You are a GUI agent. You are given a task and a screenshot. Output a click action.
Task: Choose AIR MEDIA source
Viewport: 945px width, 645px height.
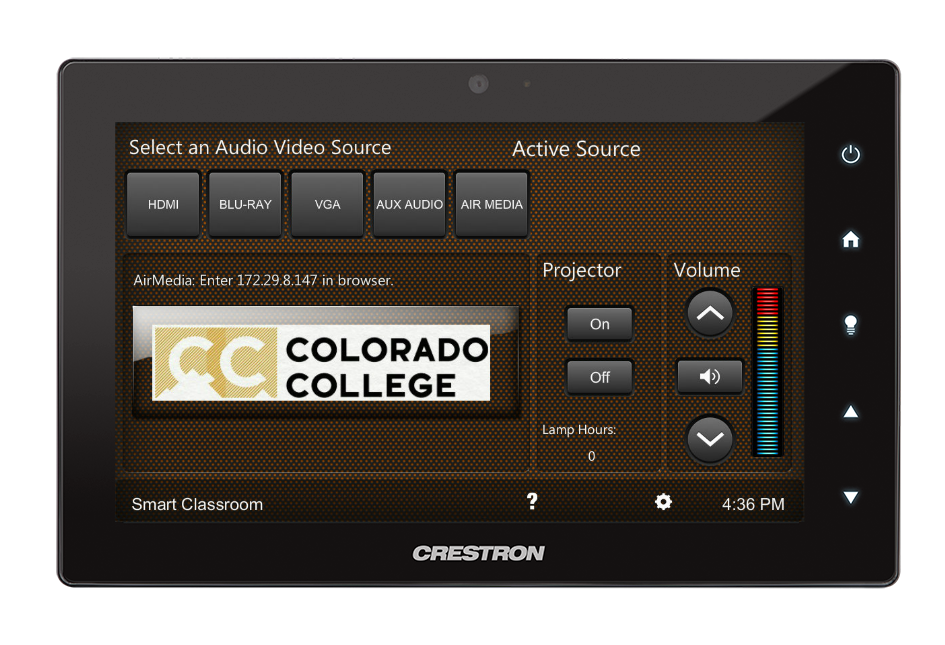(x=492, y=204)
